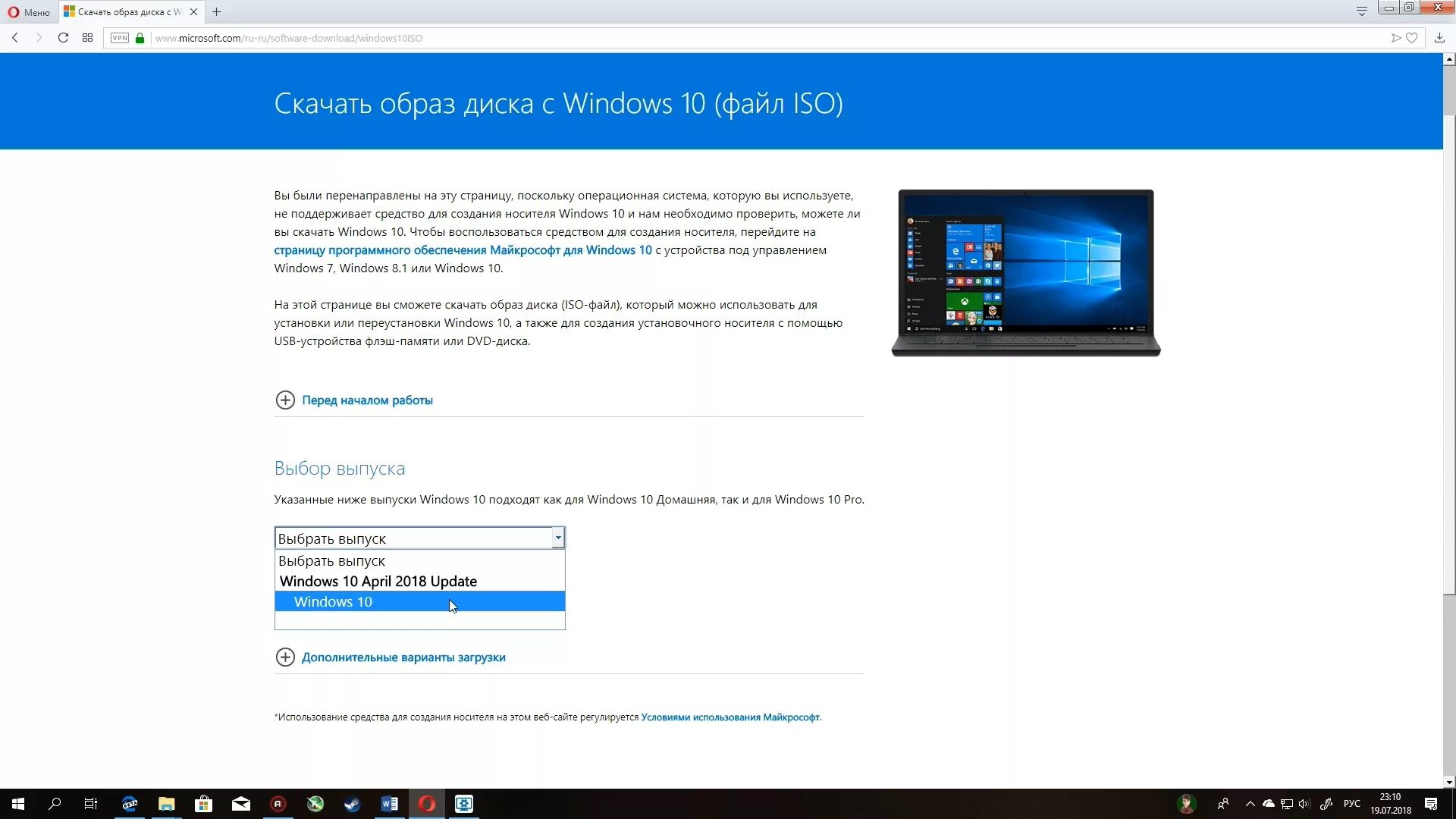Close the Microsoft download tab
This screenshot has width=1456, height=819.
pyautogui.click(x=193, y=11)
